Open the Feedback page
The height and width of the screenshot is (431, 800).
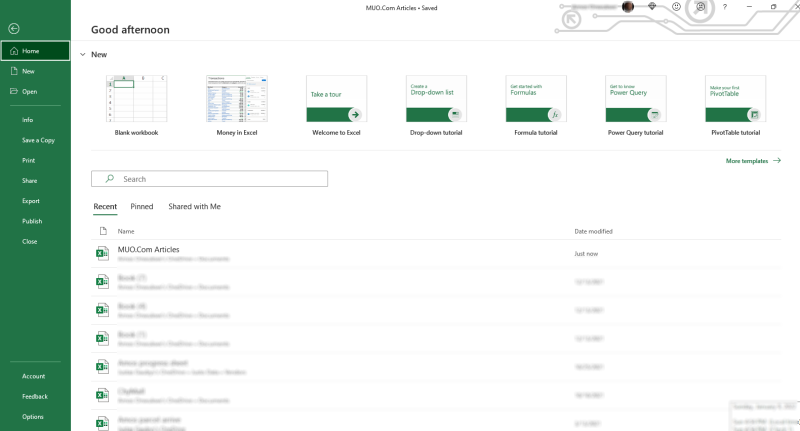(x=35, y=397)
